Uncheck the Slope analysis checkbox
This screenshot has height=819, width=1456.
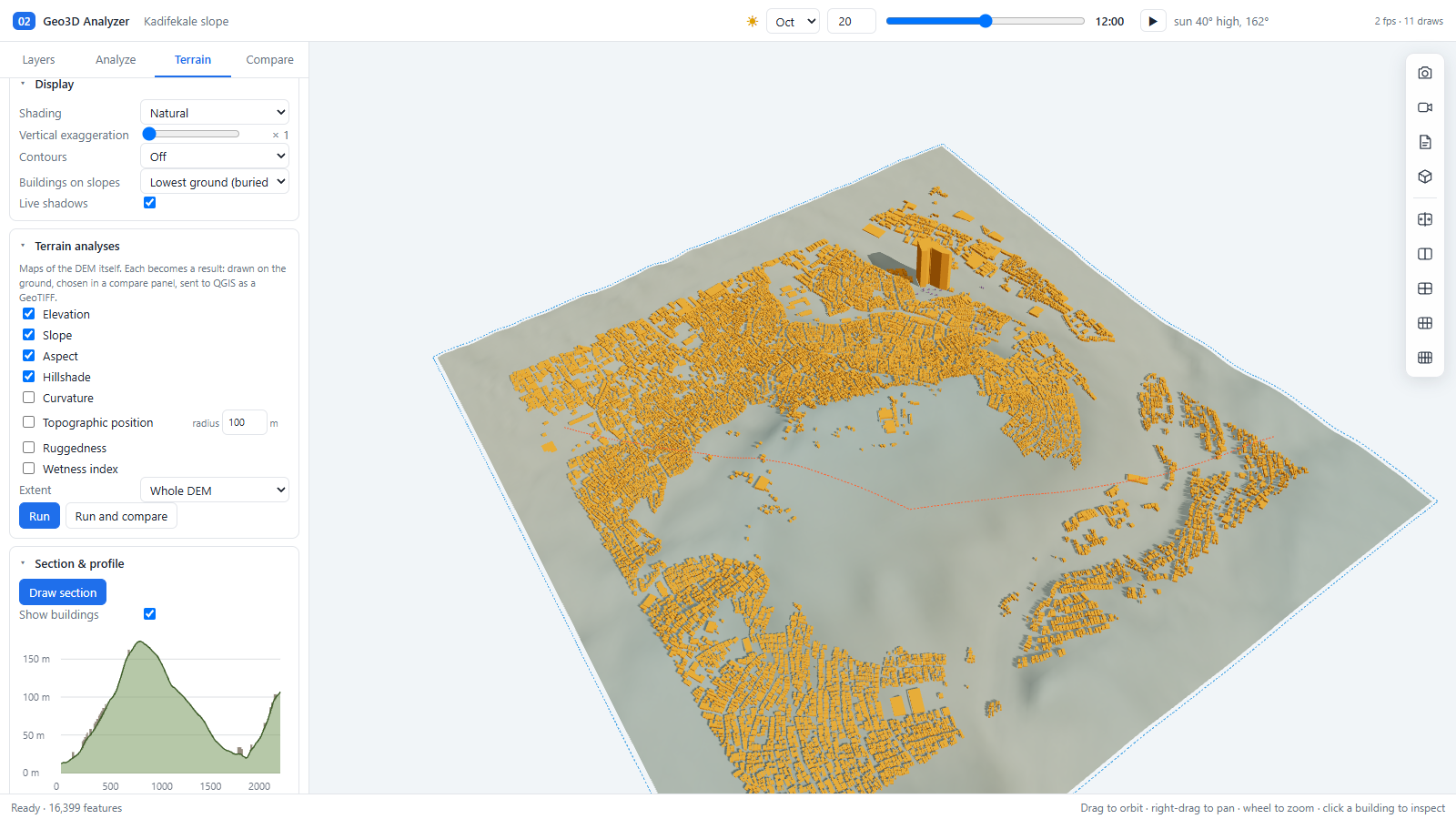point(29,335)
